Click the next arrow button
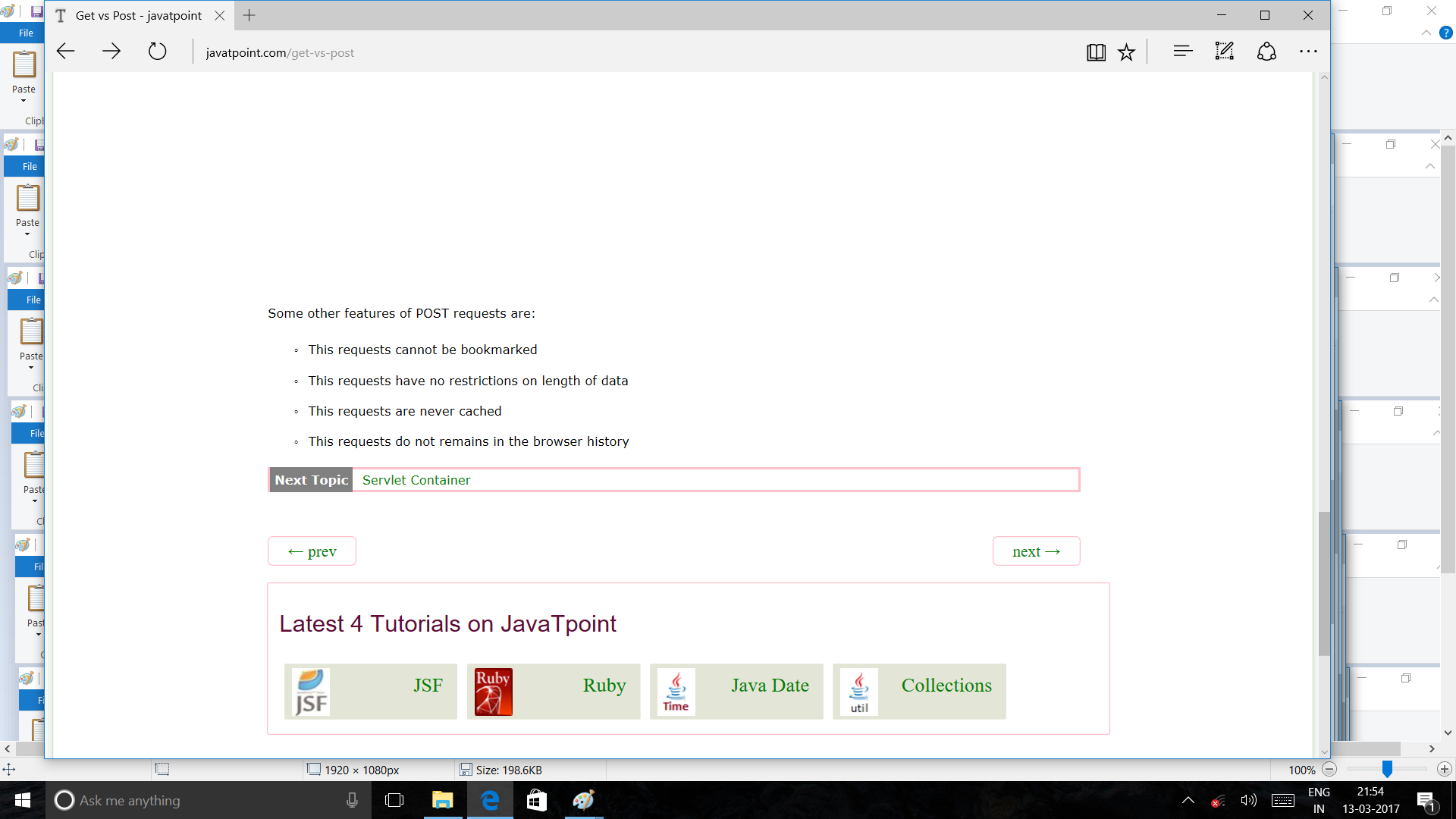This screenshot has width=1456, height=819. click(x=1036, y=551)
